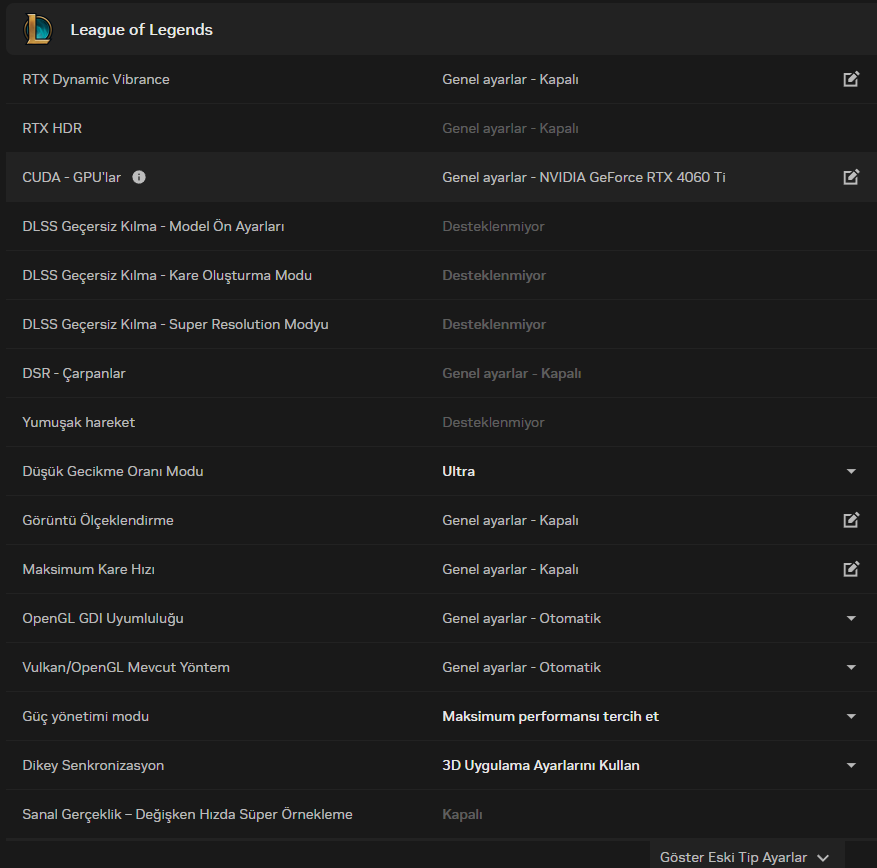
Task: Edit the Görüntü Ölçeklendirme setting
Action: (851, 520)
